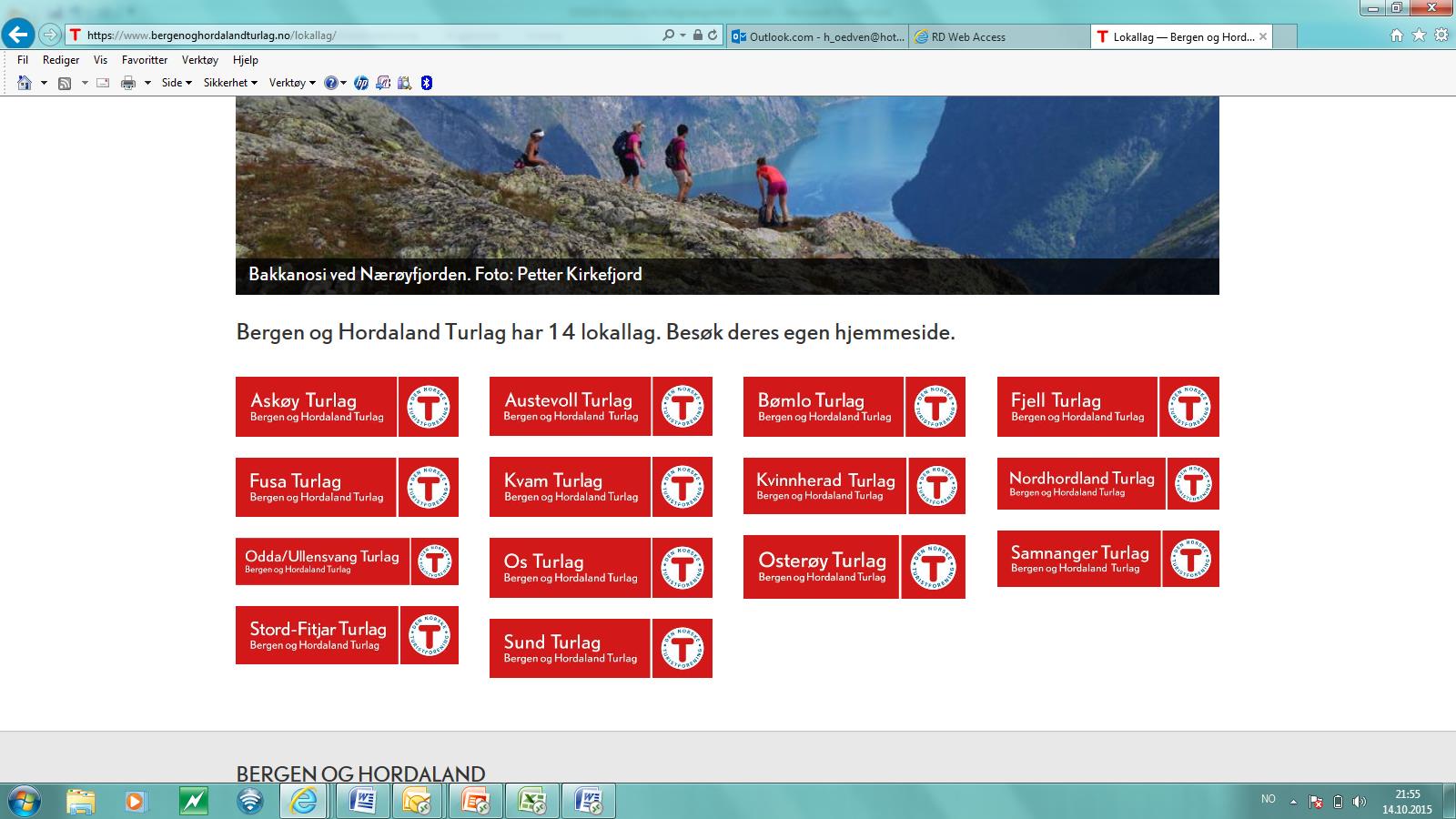The width and height of the screenshot is (1456, 819).
Task: Click the green chart taskbar icon
Action: coord(193,801)
